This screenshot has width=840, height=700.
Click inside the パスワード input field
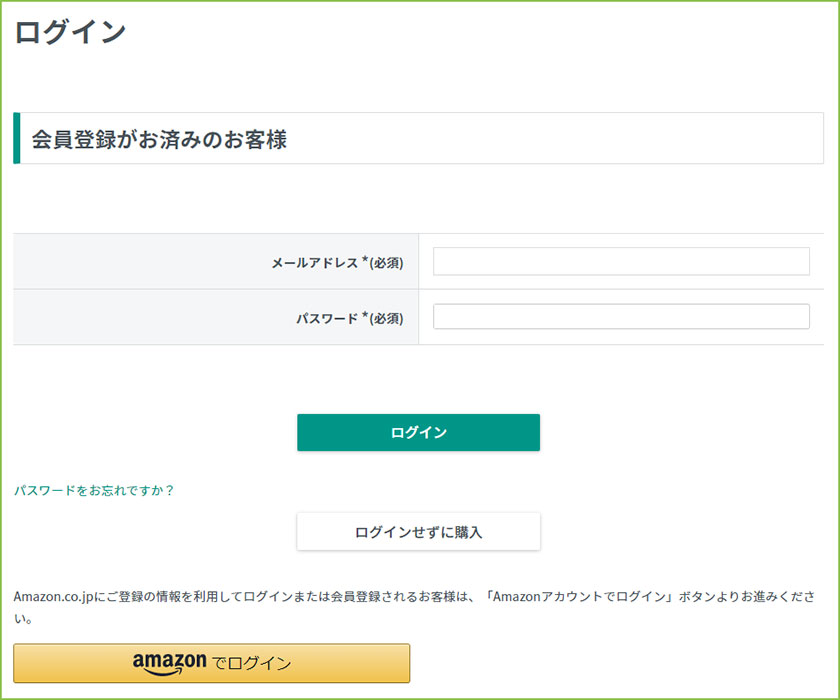tap(620, 316)
